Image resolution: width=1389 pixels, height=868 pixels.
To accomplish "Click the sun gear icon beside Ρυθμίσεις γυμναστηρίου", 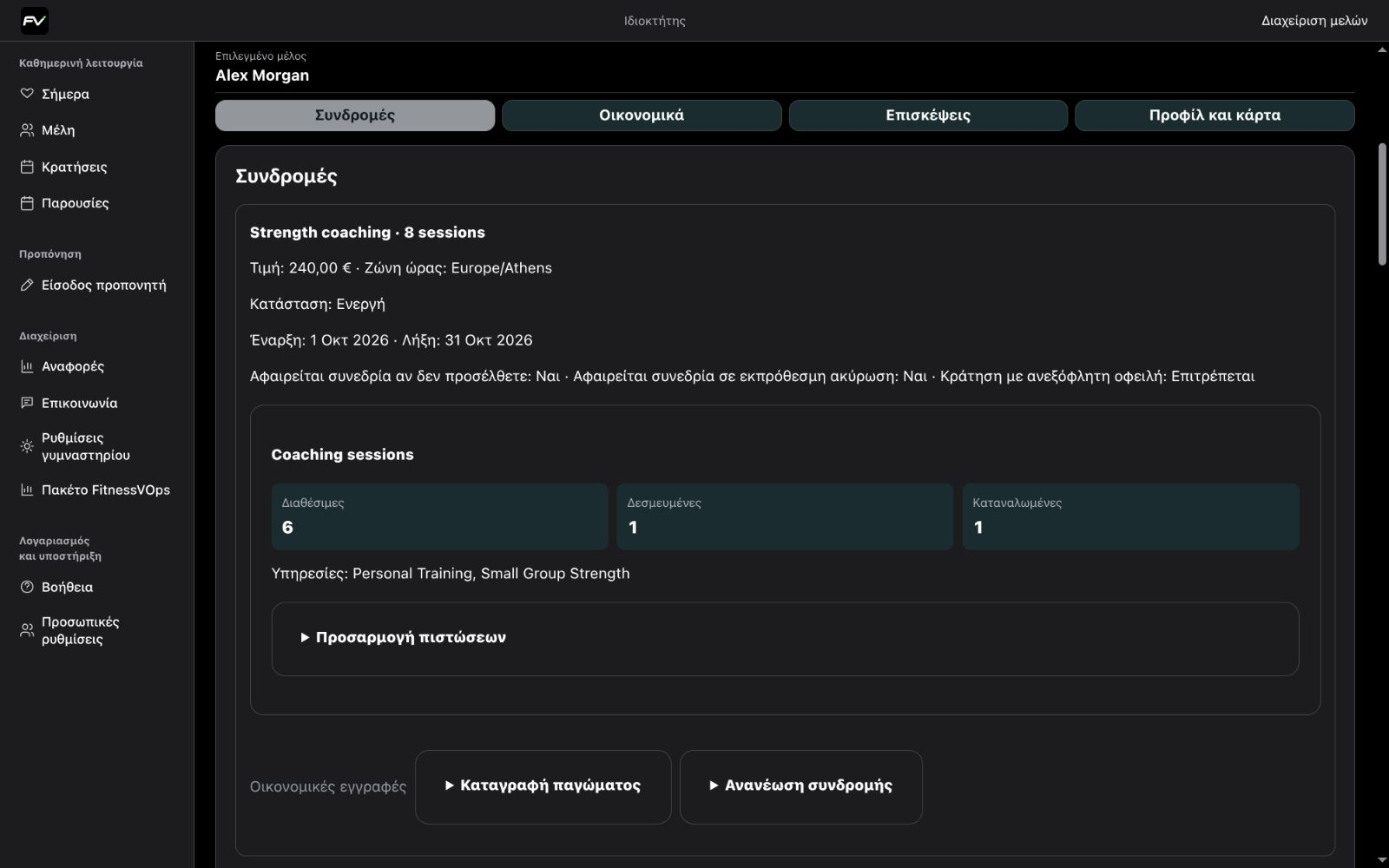I will (x=27, y=446).
